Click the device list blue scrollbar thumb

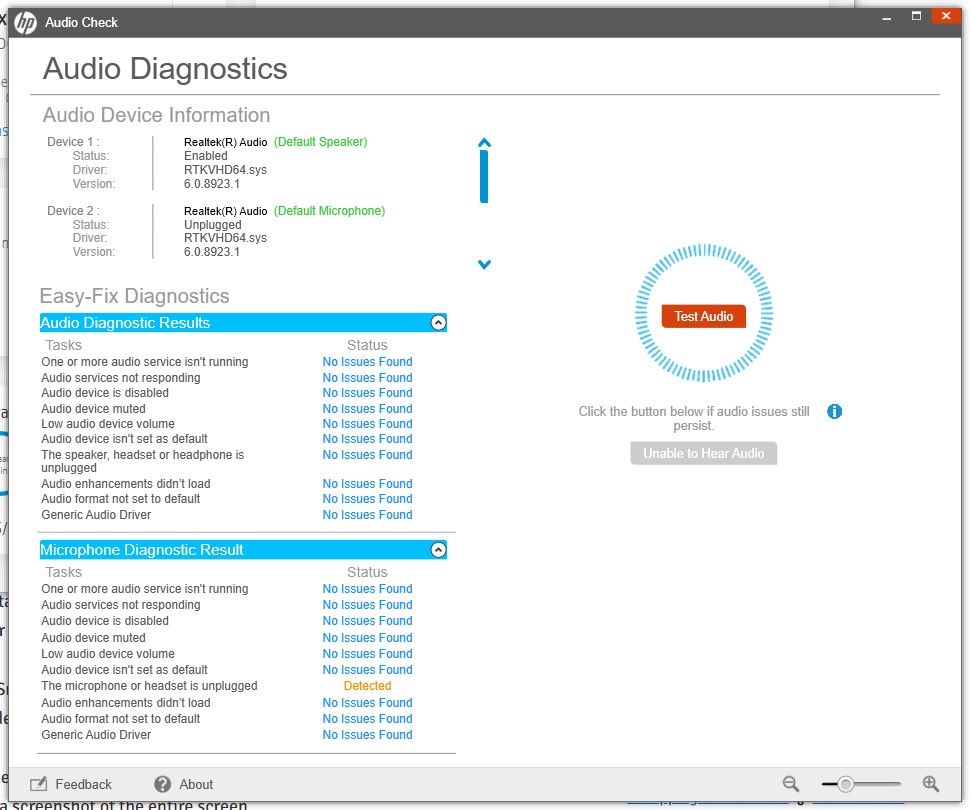click(484, 176)
